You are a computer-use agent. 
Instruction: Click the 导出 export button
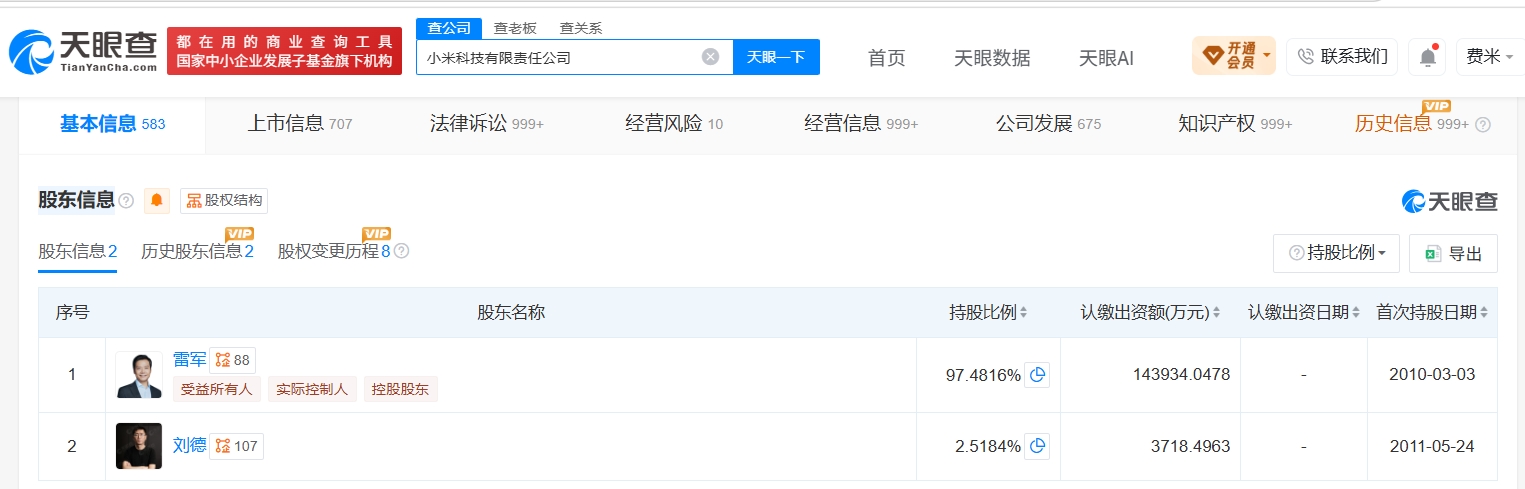pos(1453,254)
